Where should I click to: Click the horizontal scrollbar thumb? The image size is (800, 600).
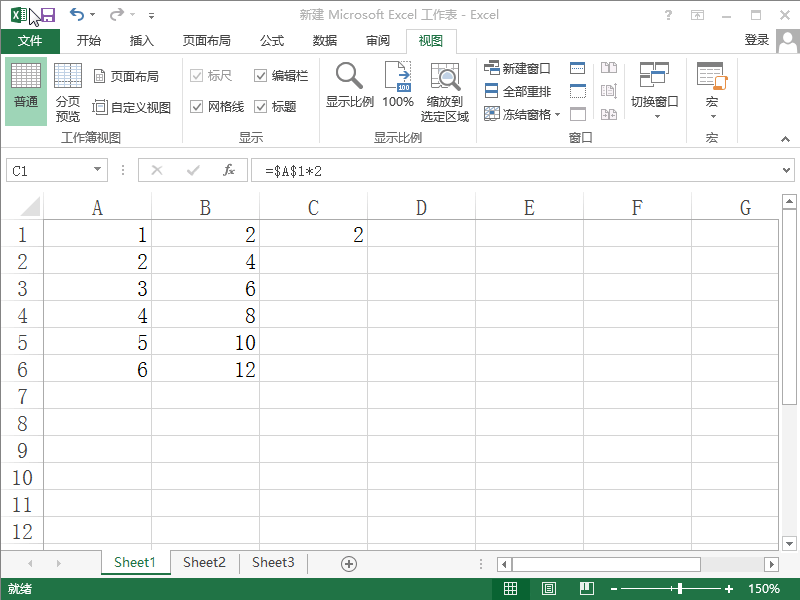[607, 564]
